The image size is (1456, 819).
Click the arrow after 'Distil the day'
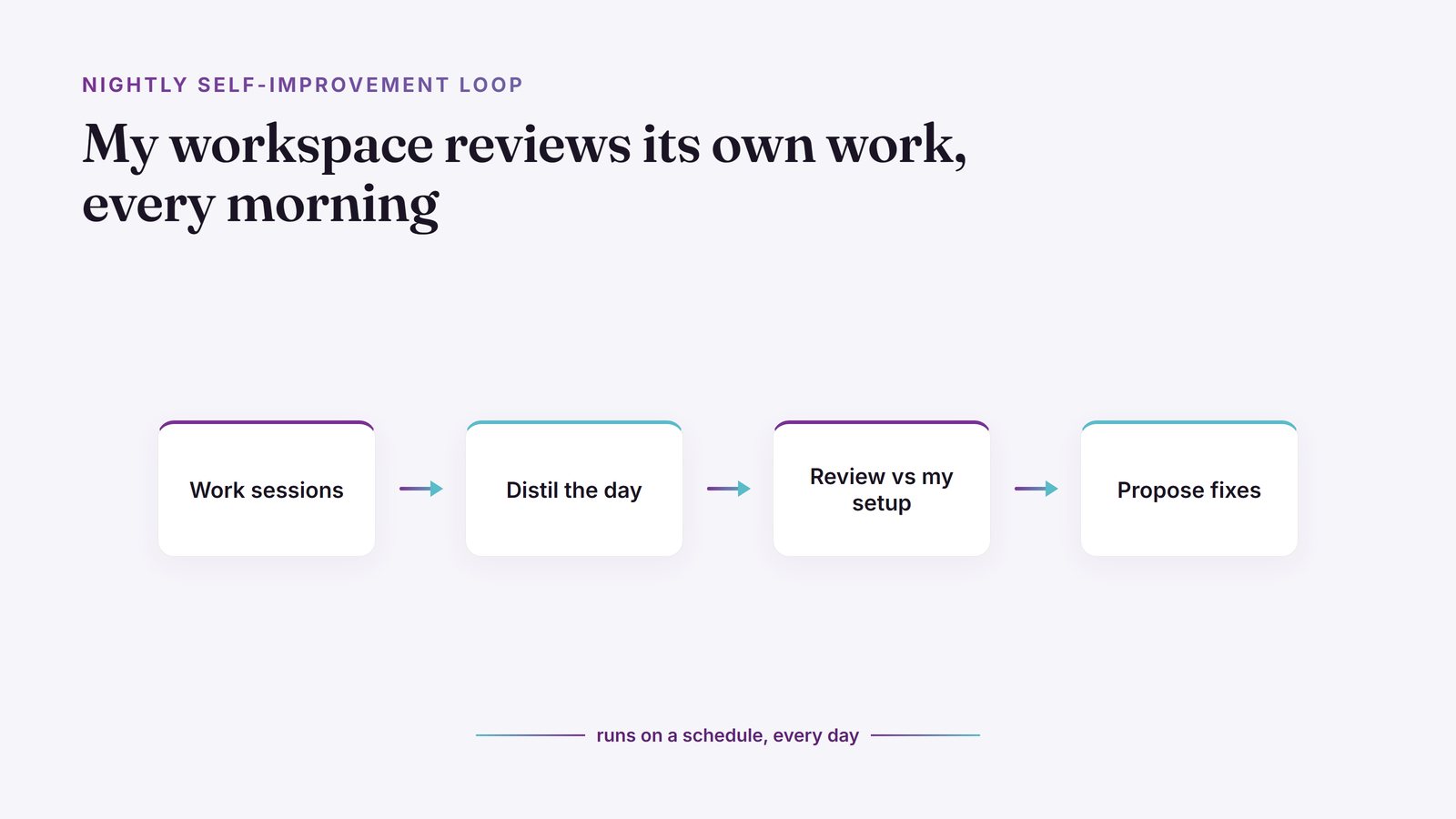click(729, 489)
